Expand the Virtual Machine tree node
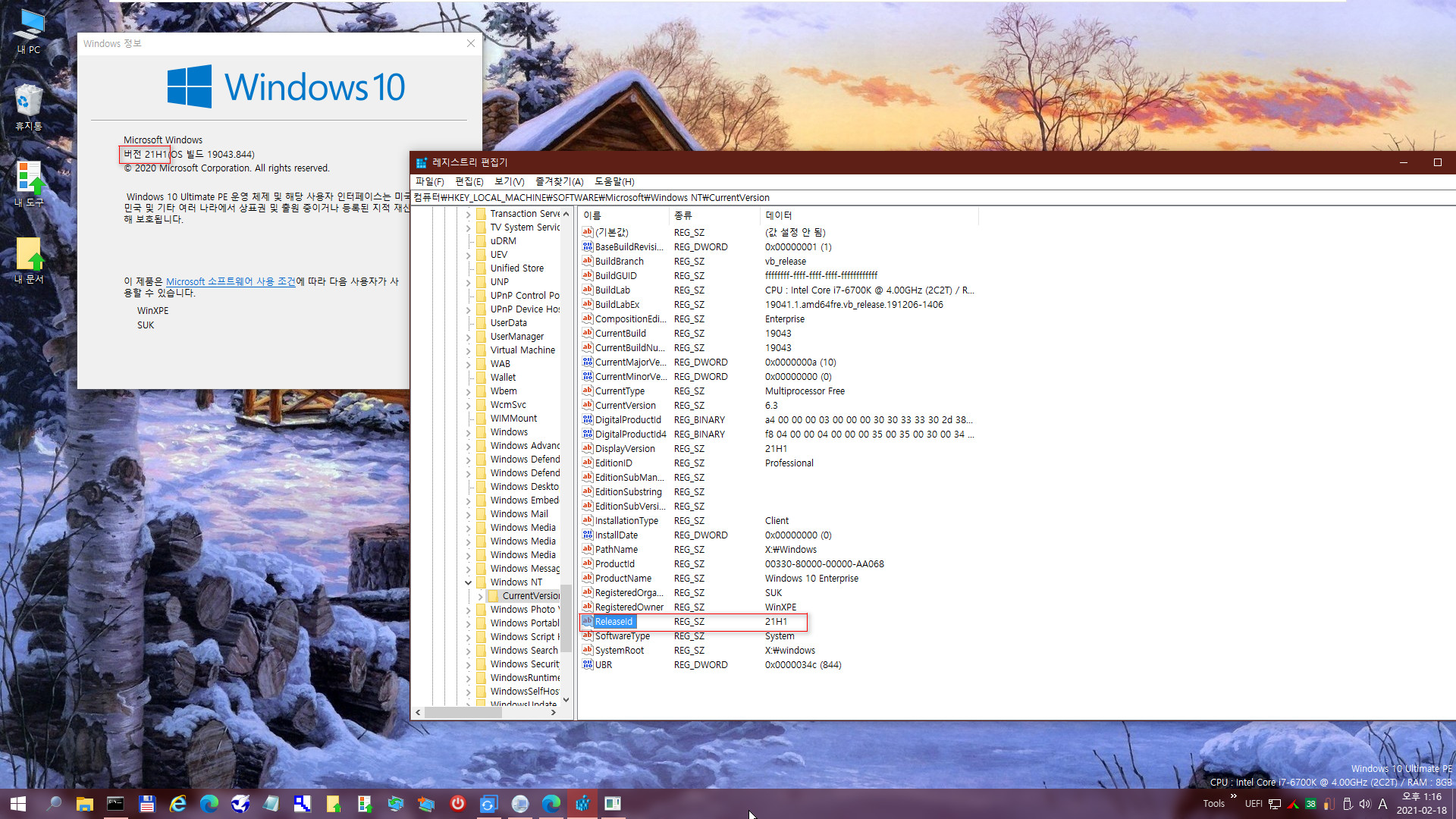This screenshot has height=819, width=1456. click(468, 350)
